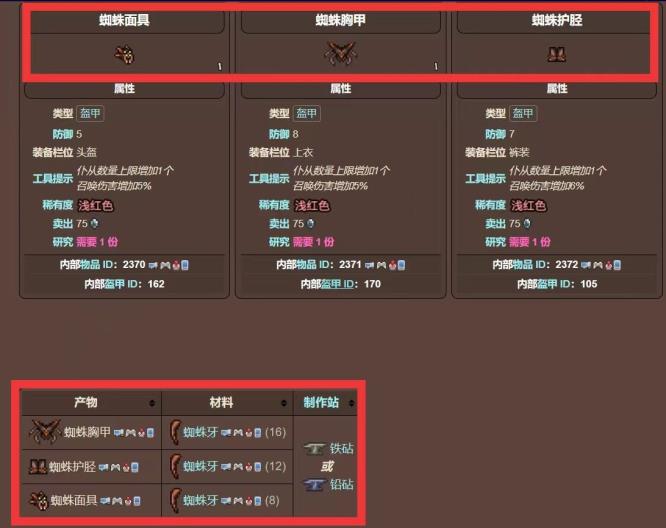Image resolution: width=666 pixels, height=528 pixels.
Task: Open 蜘蛛牙 link with quantity (8)
Action: tap(200, 500)
